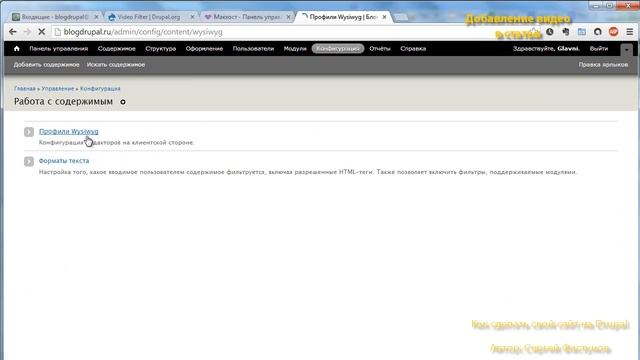Open Панель управления in admin menu
This screenshot has width=640, height=360.
pyautogui.click(x=59, y=49)
